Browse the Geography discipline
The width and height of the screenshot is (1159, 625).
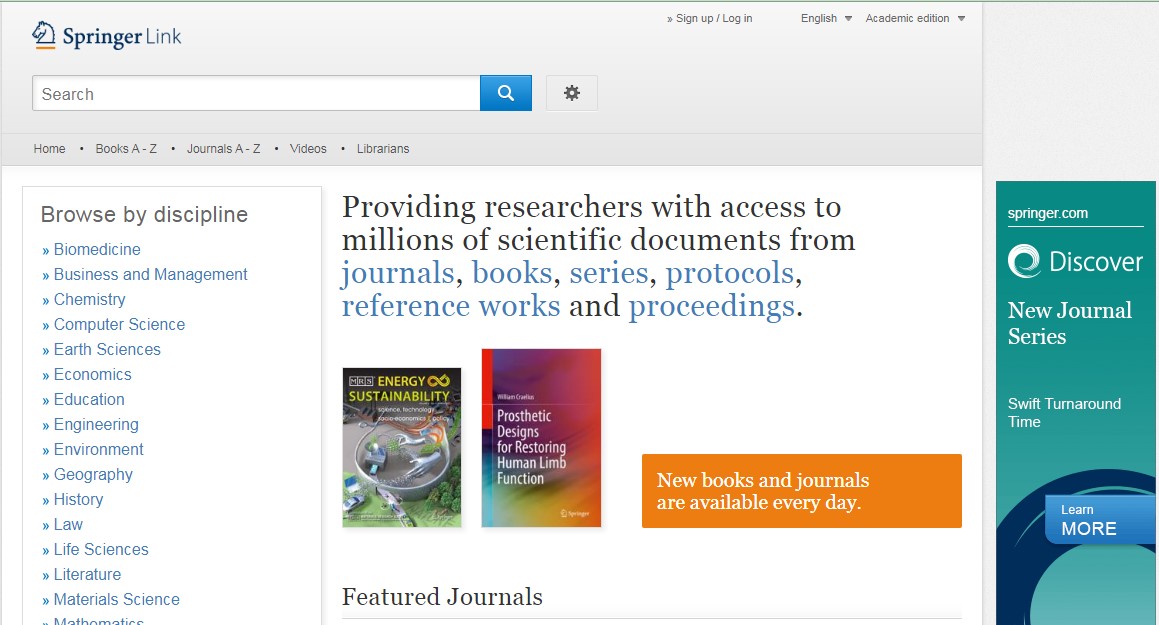point(93,474)
